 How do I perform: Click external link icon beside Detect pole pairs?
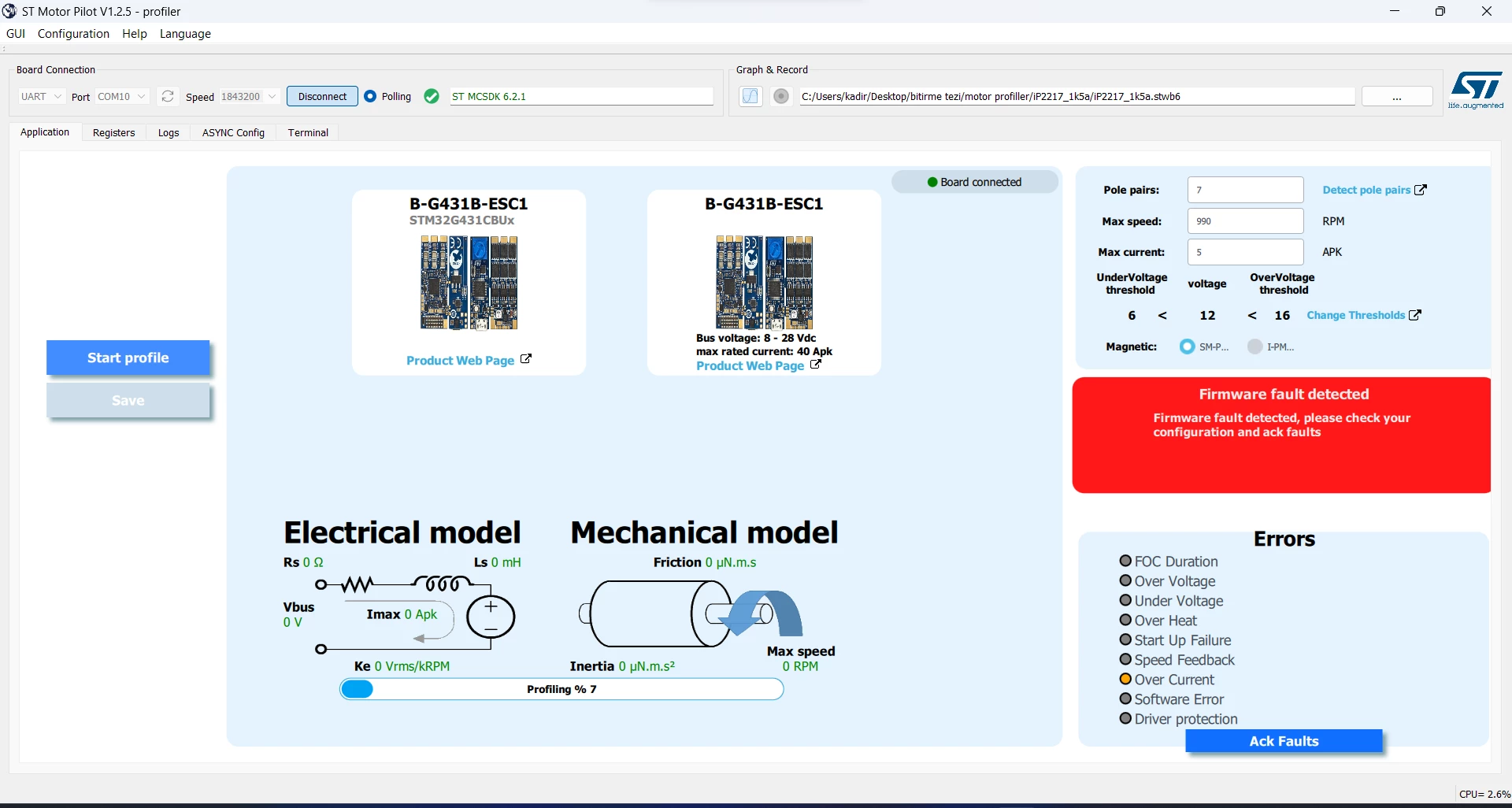1421,190
